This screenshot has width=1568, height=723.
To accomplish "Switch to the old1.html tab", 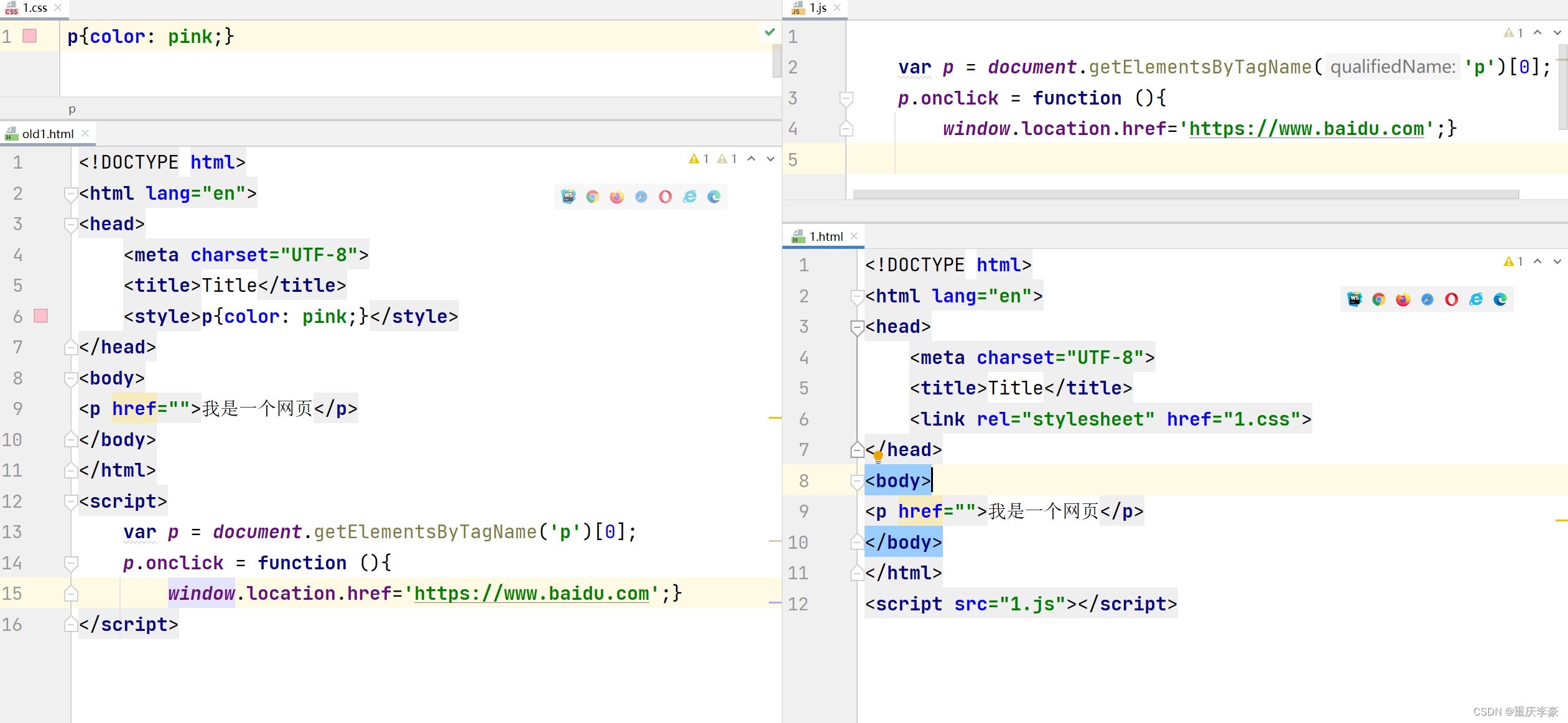I will coord(47,134).
